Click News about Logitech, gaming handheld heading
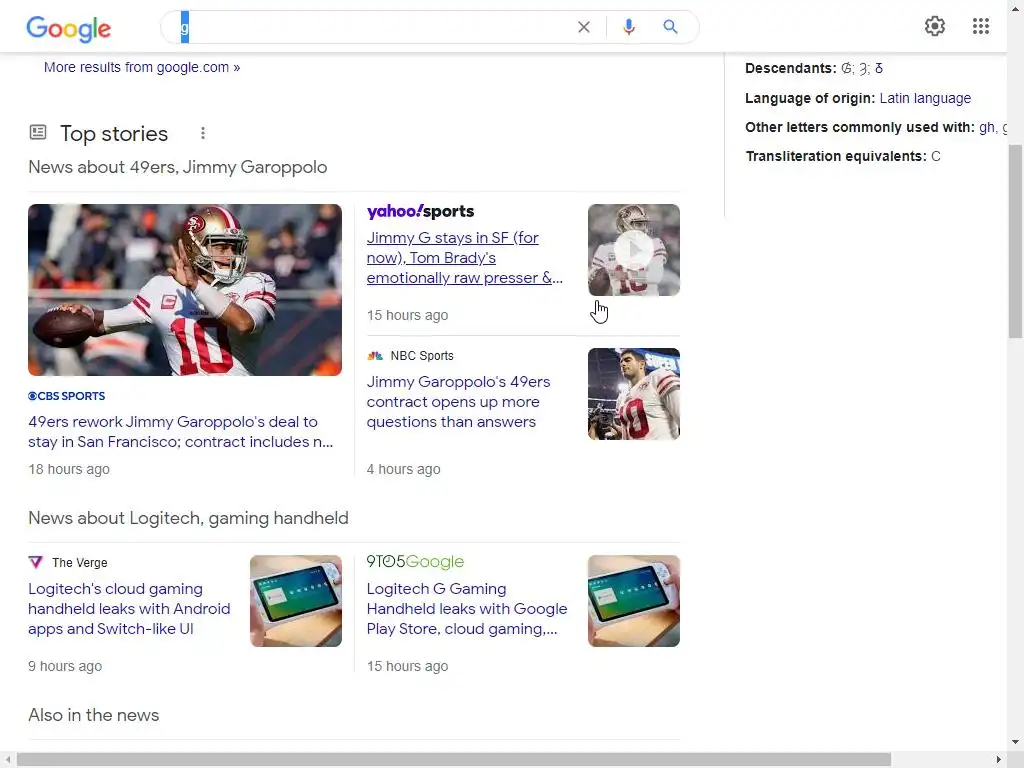 [x=188, y=518]
